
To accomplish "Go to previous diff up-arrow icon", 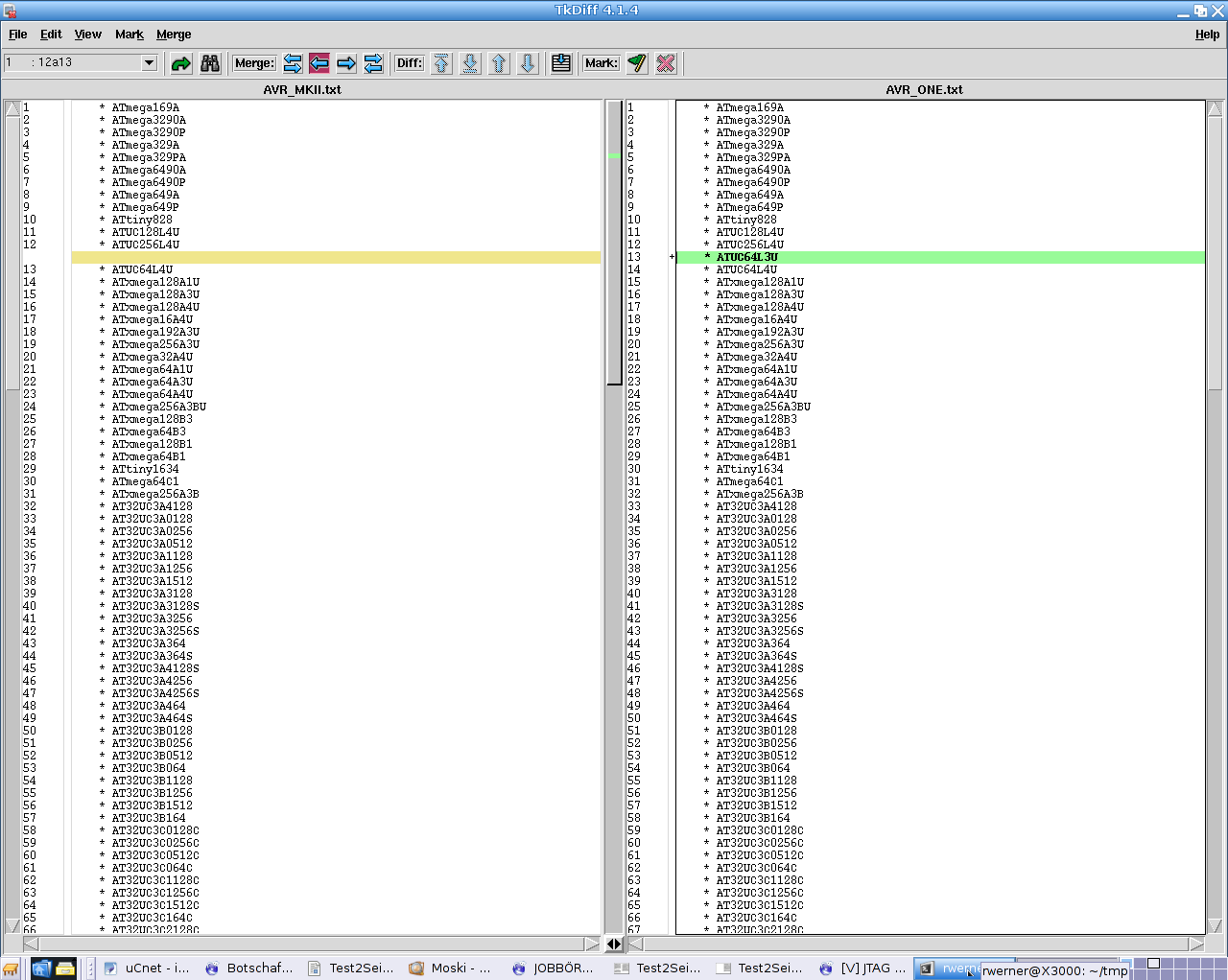I will [x=499, y=63].
